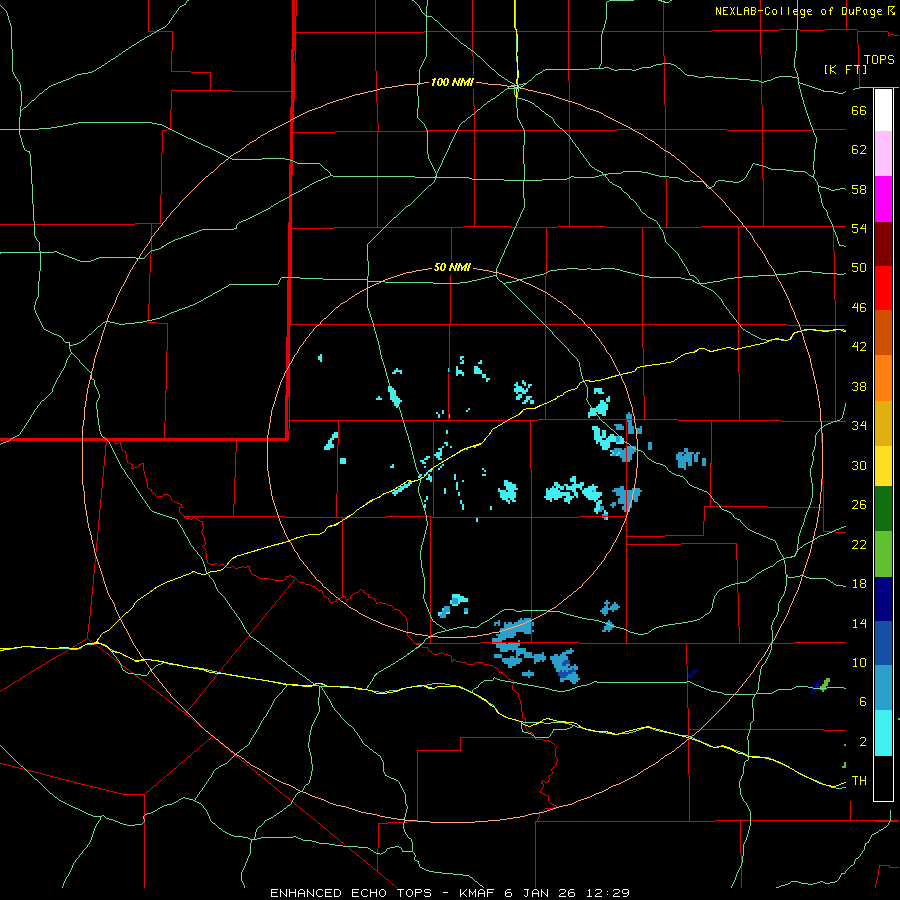The width and height of the screenshot is (900, 900).
Task: Click the magenta 58 K FT legend swatch
Action: 883,199
